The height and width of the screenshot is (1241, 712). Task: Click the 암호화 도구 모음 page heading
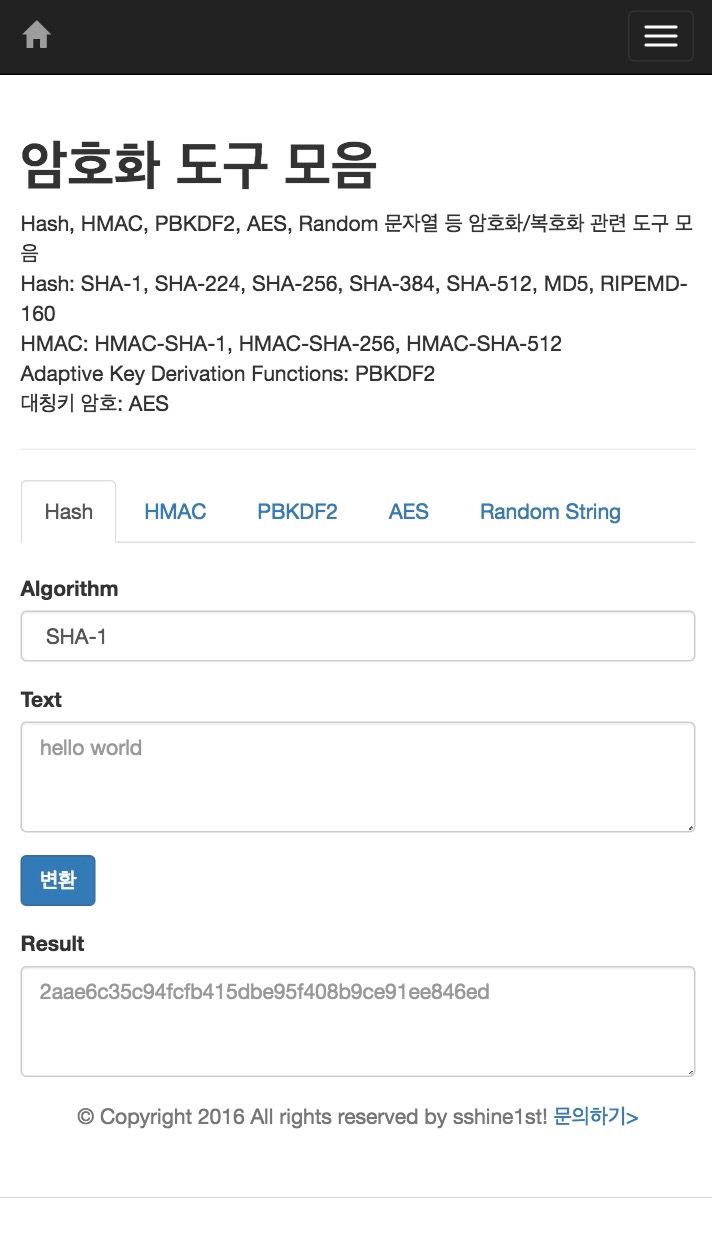[198, 165]
